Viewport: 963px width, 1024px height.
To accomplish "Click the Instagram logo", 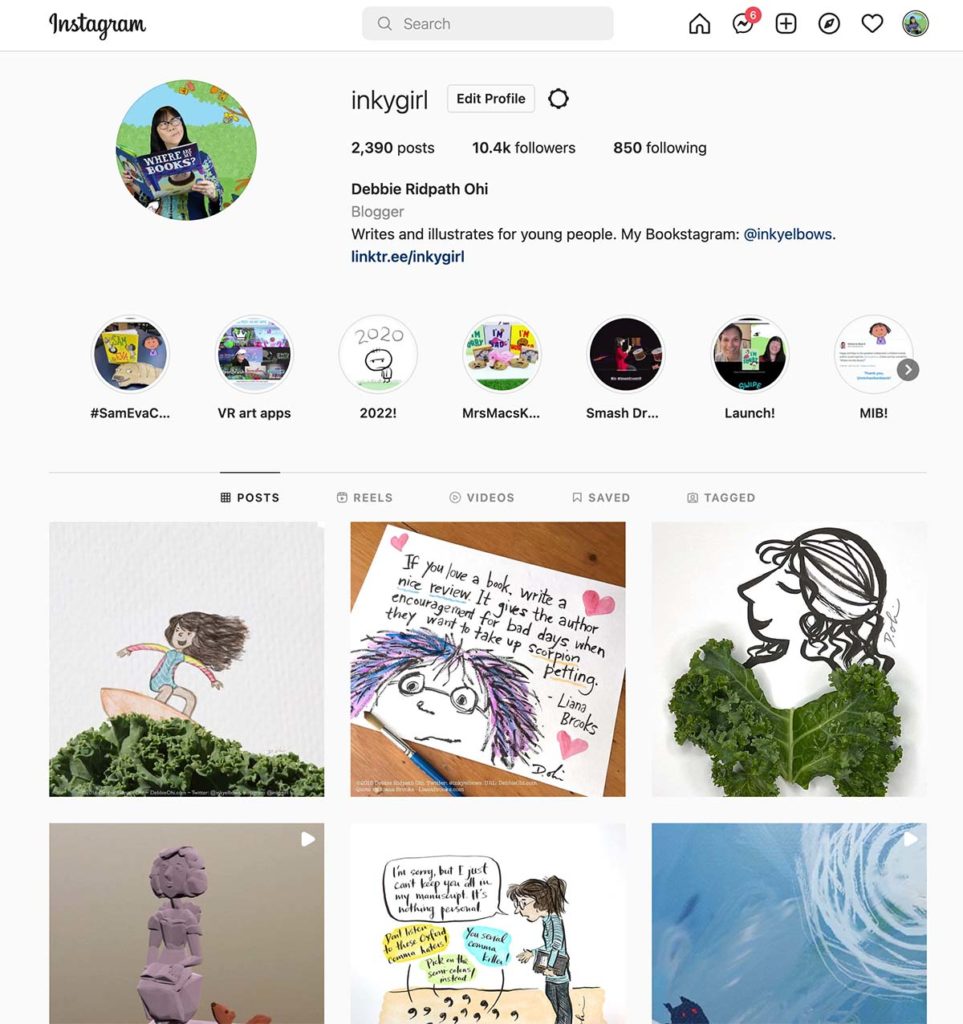I will coord(97,25).
